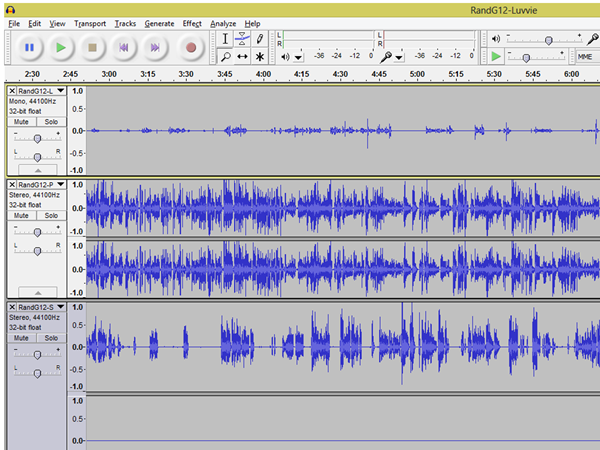Open the Generate menu
The width and height of the screenshot is (600, 450).
159,24
